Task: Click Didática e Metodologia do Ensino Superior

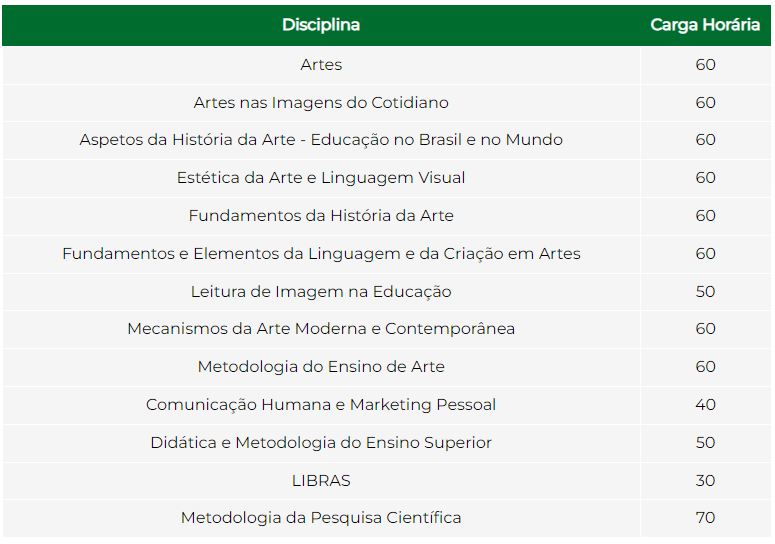Action: click(321, 443)
